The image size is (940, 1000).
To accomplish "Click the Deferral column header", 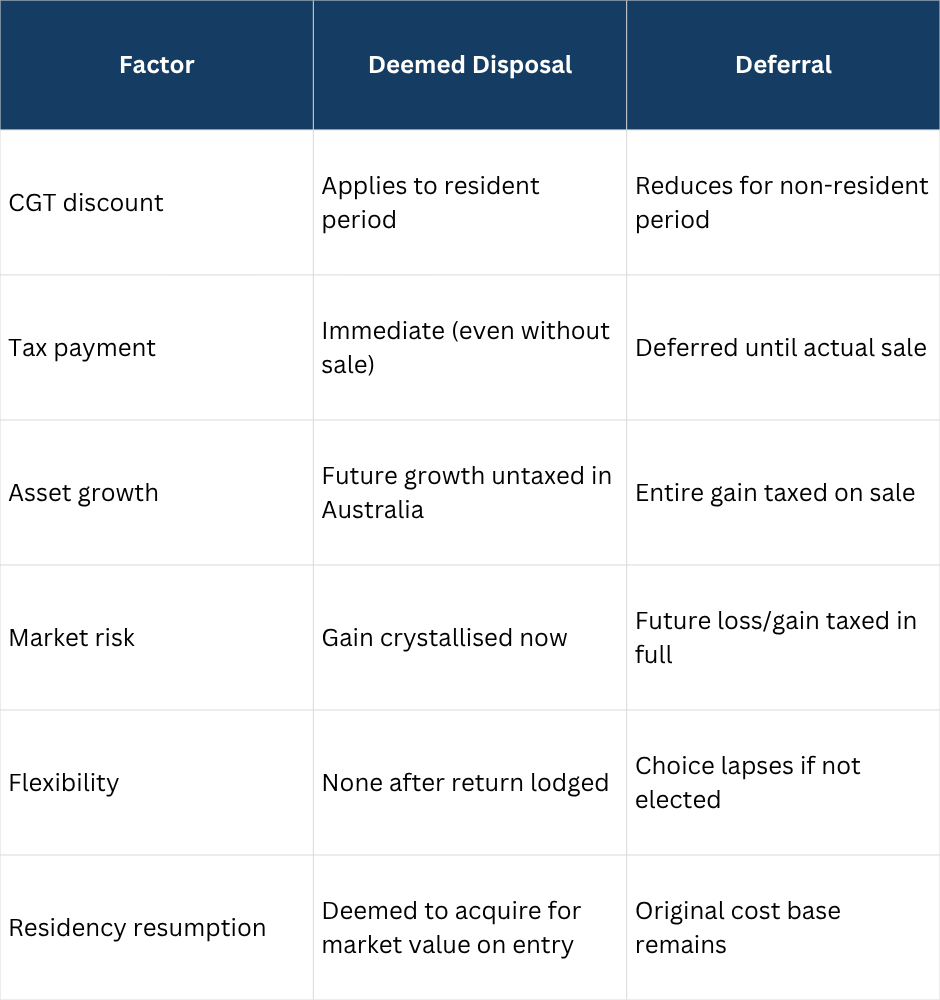I will [783, 65].
